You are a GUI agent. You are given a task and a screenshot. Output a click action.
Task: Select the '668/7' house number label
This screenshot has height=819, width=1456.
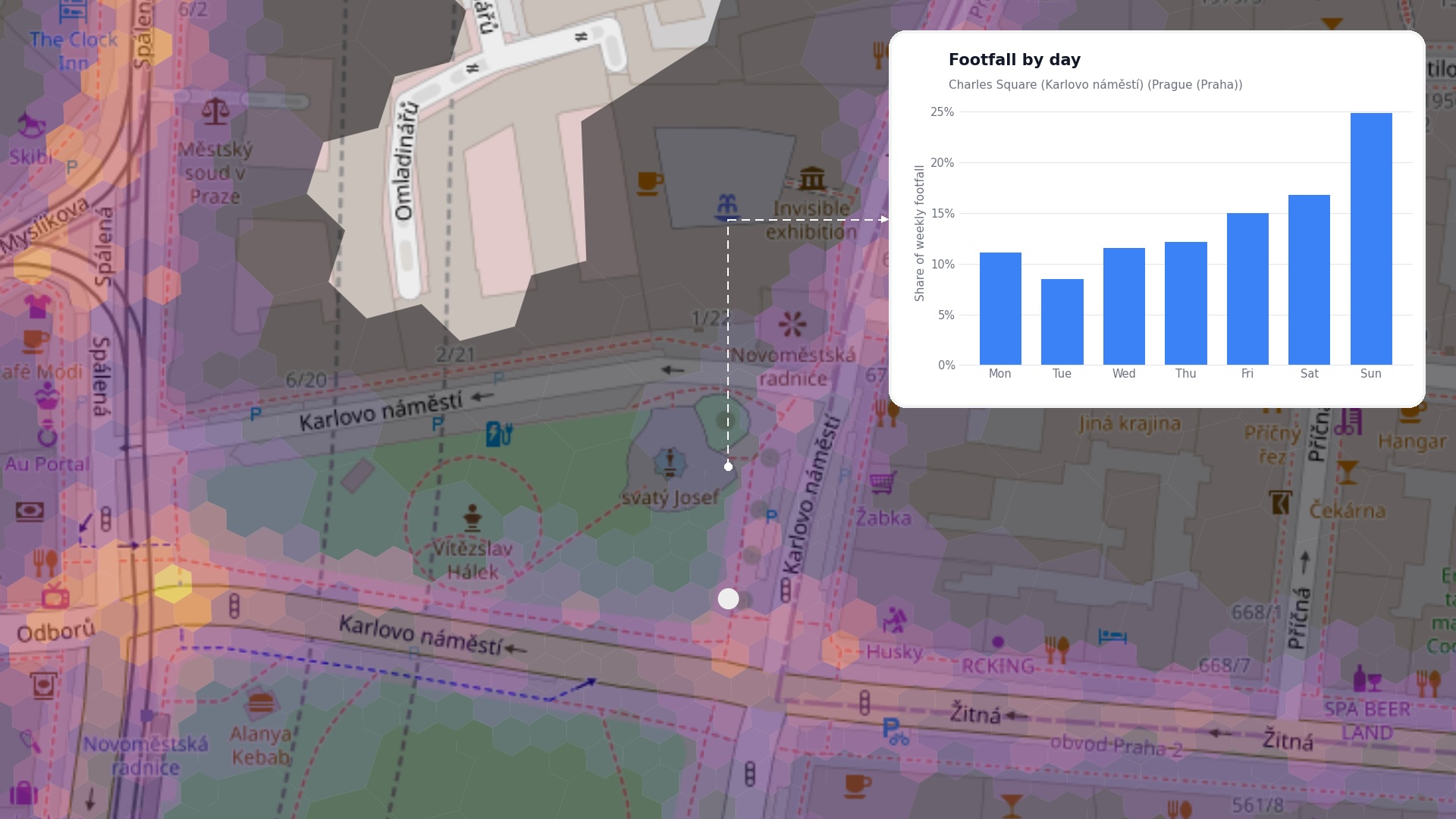[x=1225, y=665]
